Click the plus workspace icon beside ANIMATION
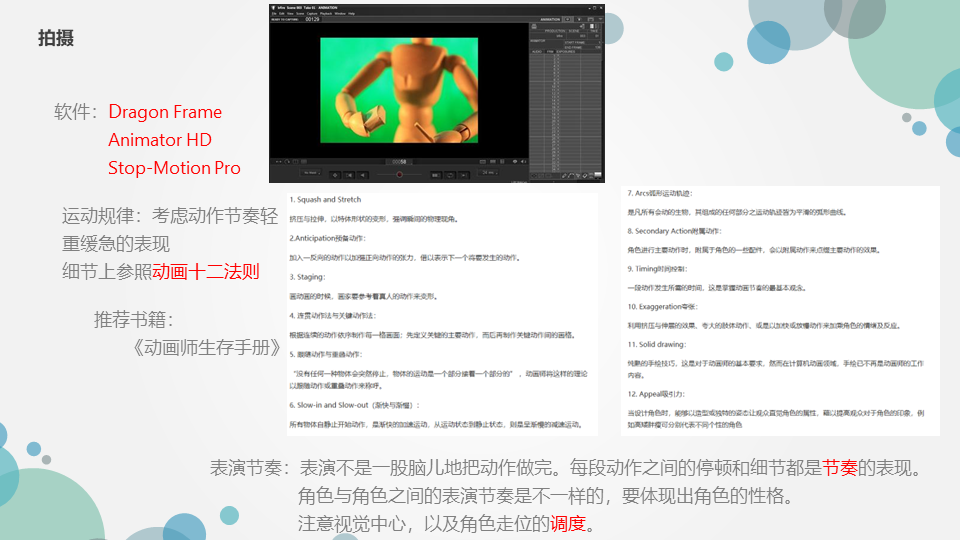The height and width of the screenshot is (540, 960). click(x=568, y=19)
